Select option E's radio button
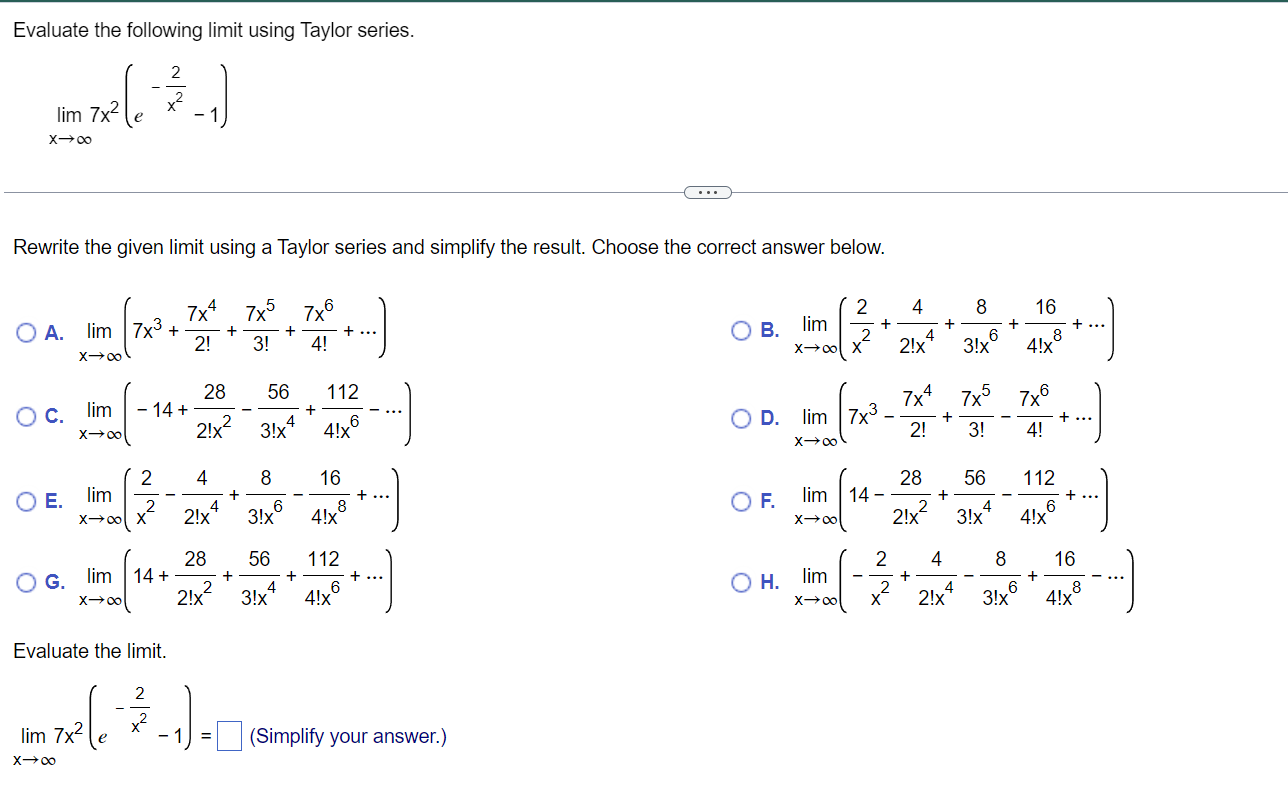The image size is (1288, 798). (x=26, y=501)
